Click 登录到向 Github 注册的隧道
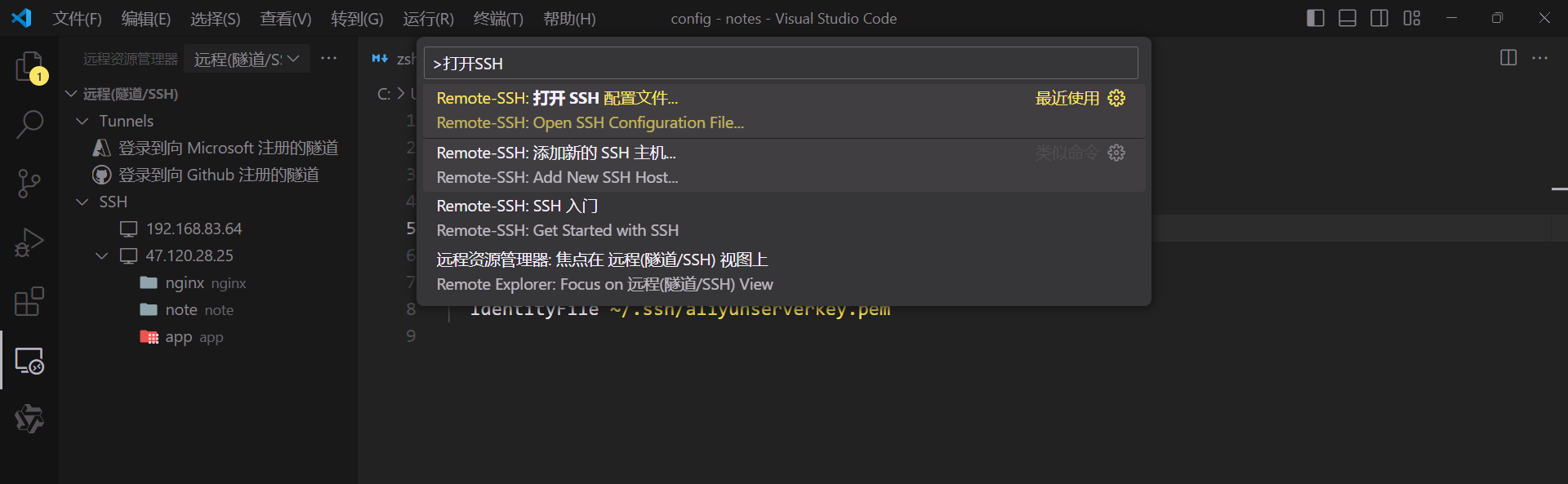The height and width of the screenshot is (484, 1568). (x=218, y=175)
